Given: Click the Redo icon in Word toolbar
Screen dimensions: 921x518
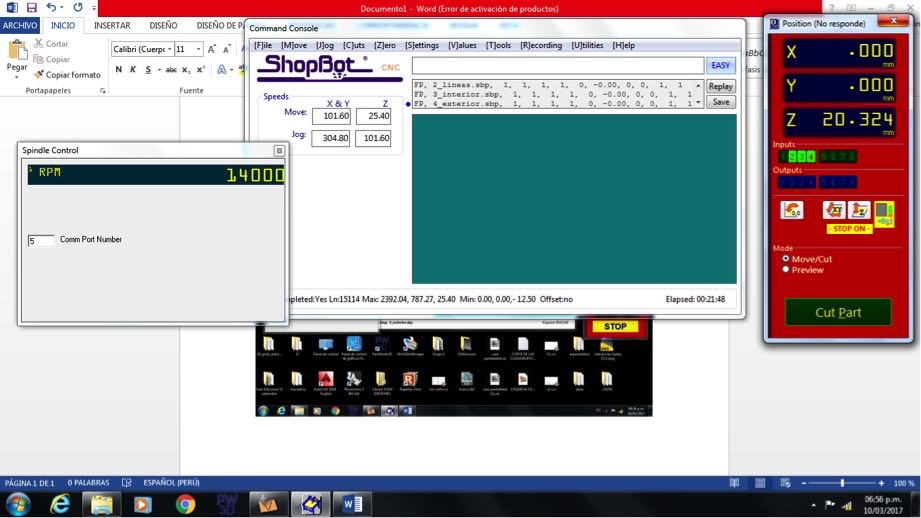Looking at the screenshot, I should tap(78, 8).
